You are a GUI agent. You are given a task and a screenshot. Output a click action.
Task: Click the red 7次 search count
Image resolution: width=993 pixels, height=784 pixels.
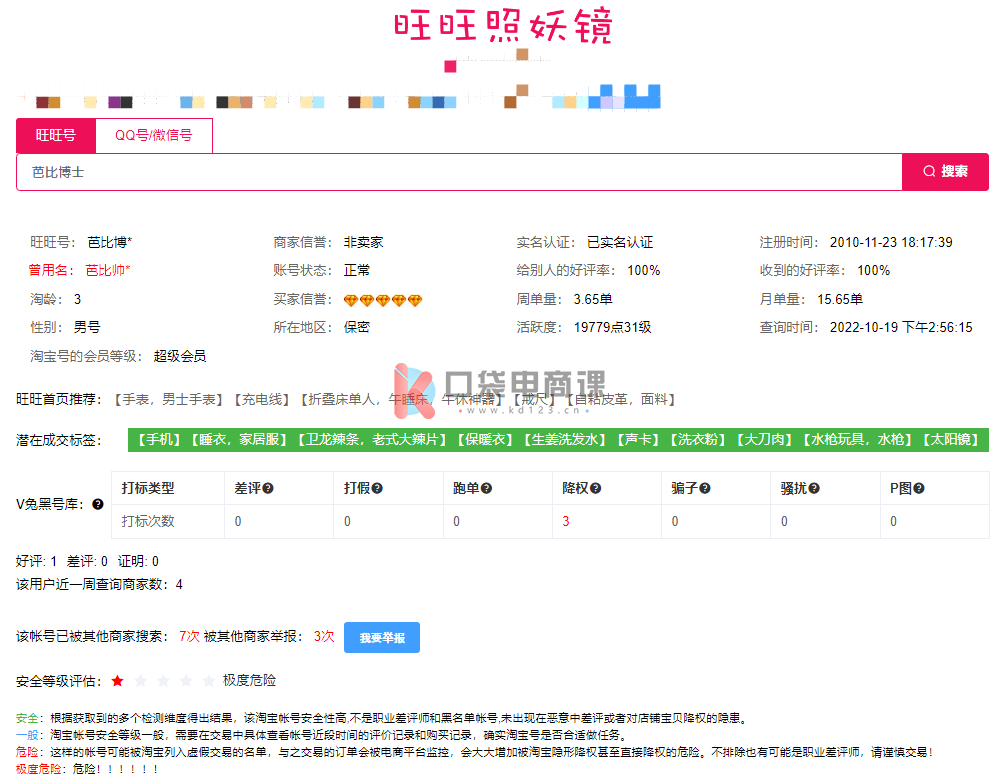click(x=189, y=636)
